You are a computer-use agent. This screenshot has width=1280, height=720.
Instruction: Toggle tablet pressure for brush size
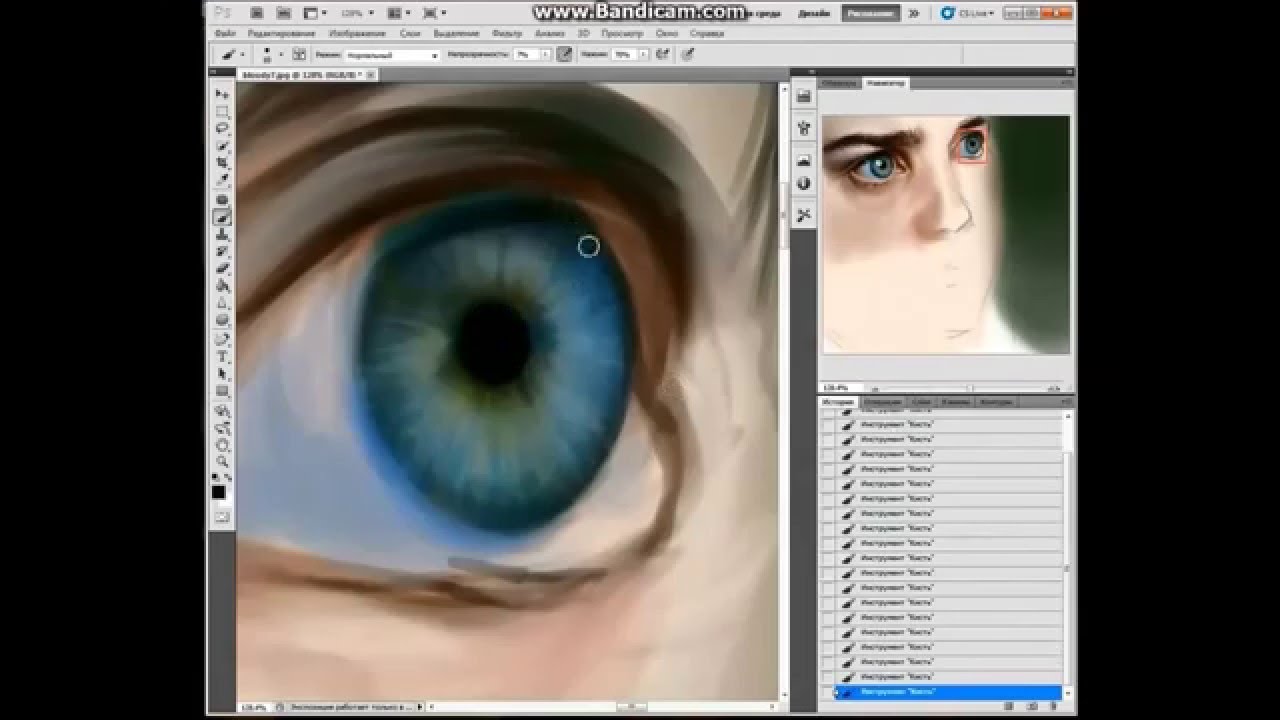click(688, 55)
